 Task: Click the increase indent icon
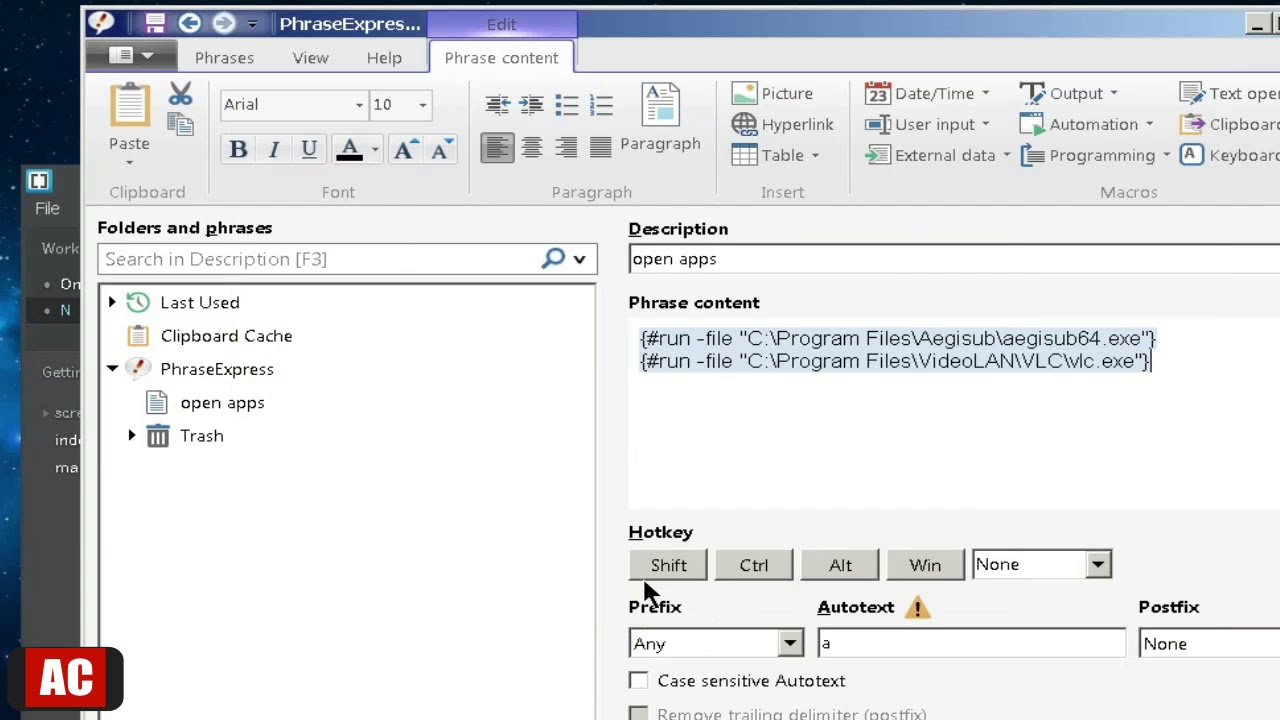531,105
